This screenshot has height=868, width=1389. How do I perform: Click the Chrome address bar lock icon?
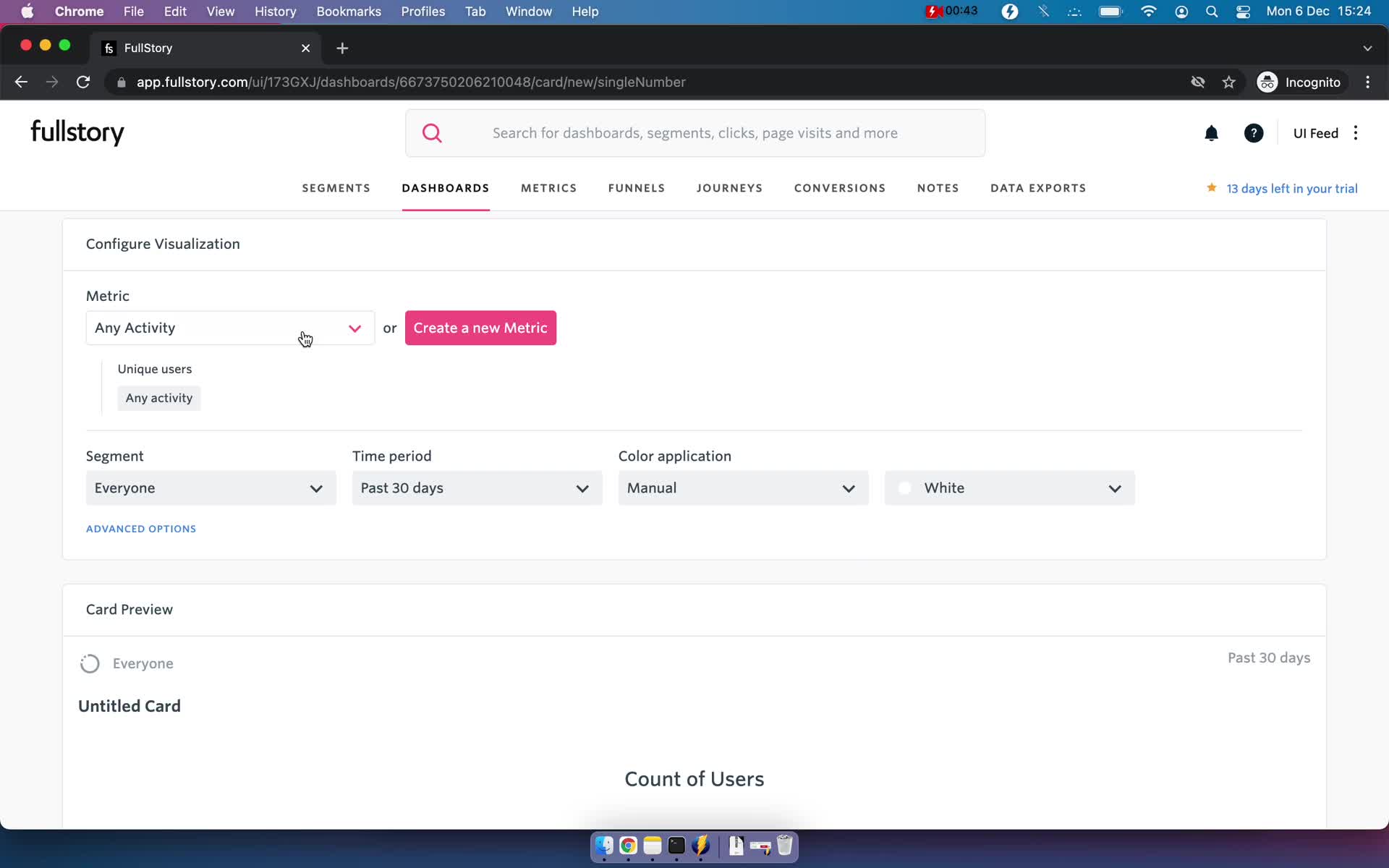[119, 82]
